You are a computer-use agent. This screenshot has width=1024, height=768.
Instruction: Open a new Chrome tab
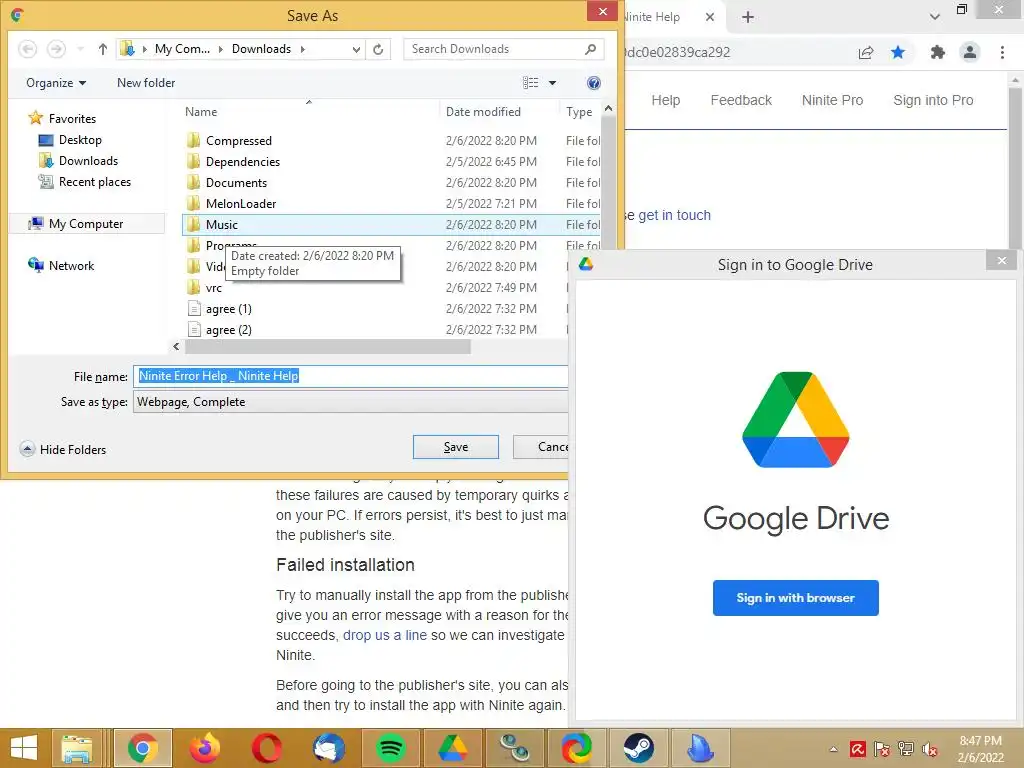click(748, 17)
